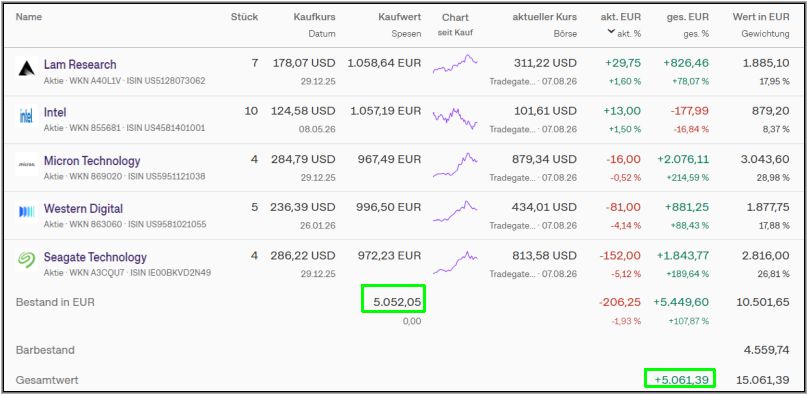
Task: Click the Intel logo icon
Action: (26, 116)
